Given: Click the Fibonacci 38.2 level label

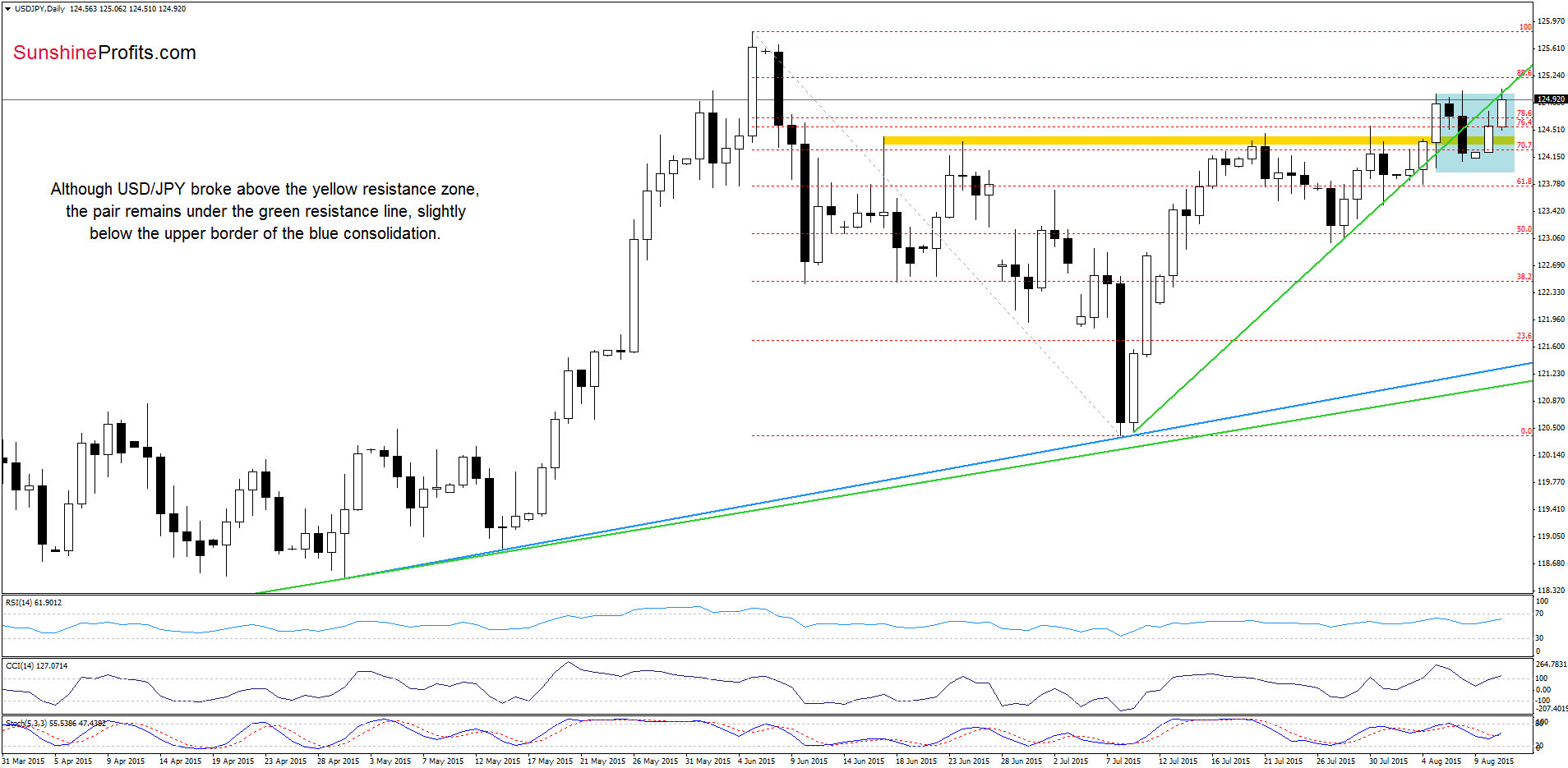Looking at the screenshot, I should coord(1524,277).
